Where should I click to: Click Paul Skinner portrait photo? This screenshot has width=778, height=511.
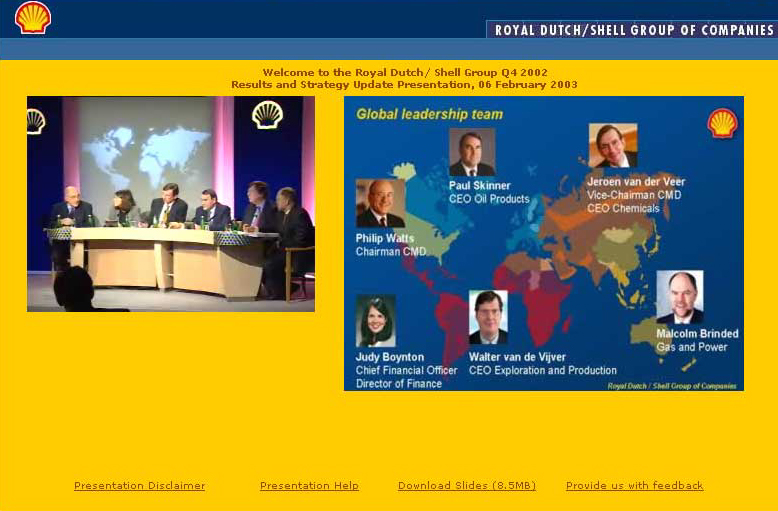tap(472, 152)
